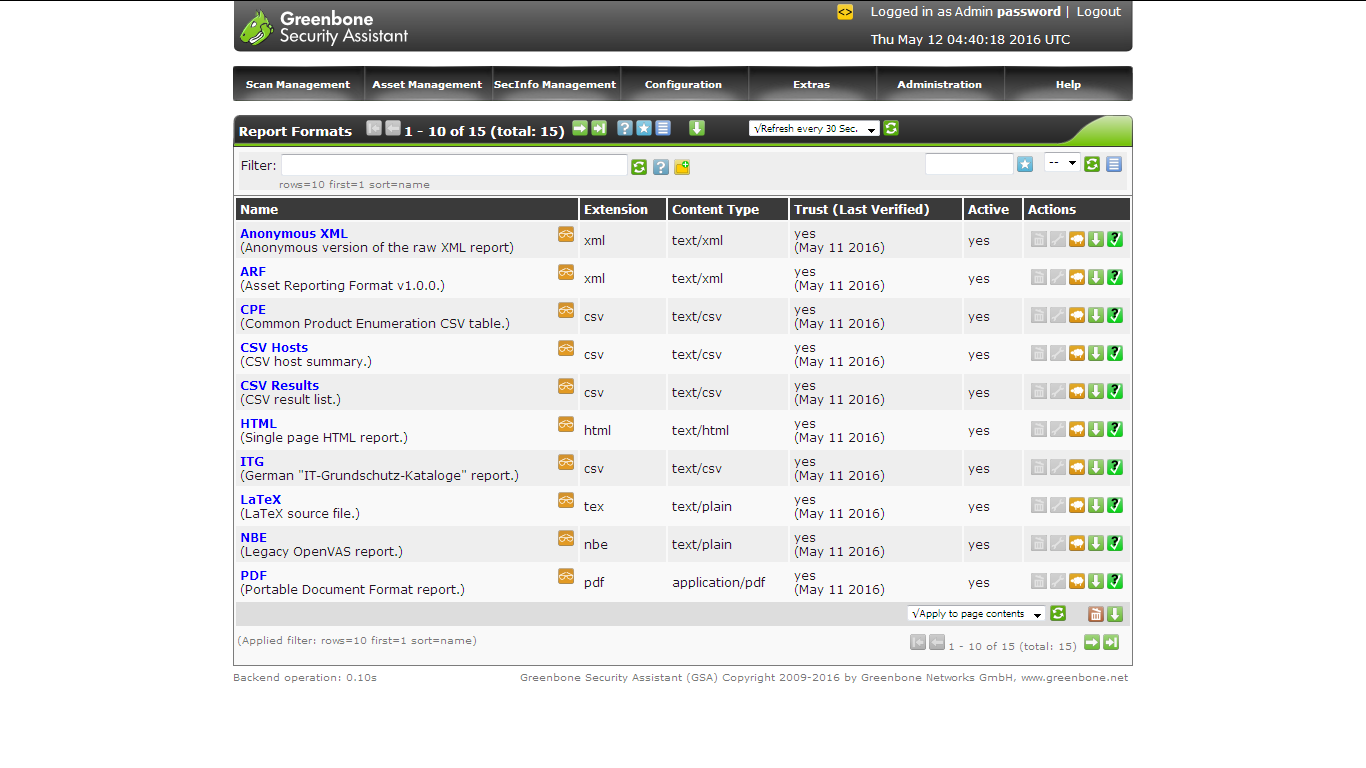Image resolution: width=1366 pixels, height=768 pixels.
Task: Click the Greenbone Security Assistant logo
Action: click(x=324, y=27)
